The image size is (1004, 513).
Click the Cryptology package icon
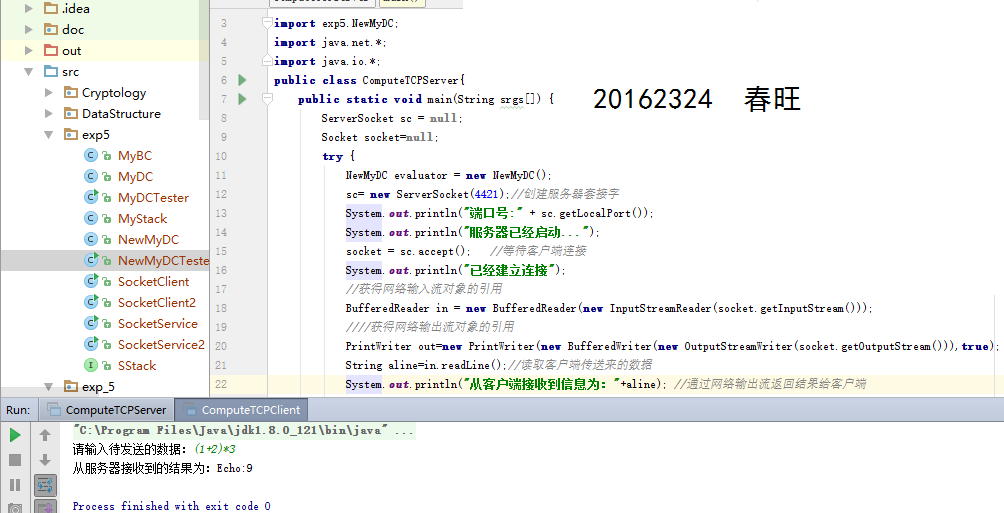pos(71,93)
